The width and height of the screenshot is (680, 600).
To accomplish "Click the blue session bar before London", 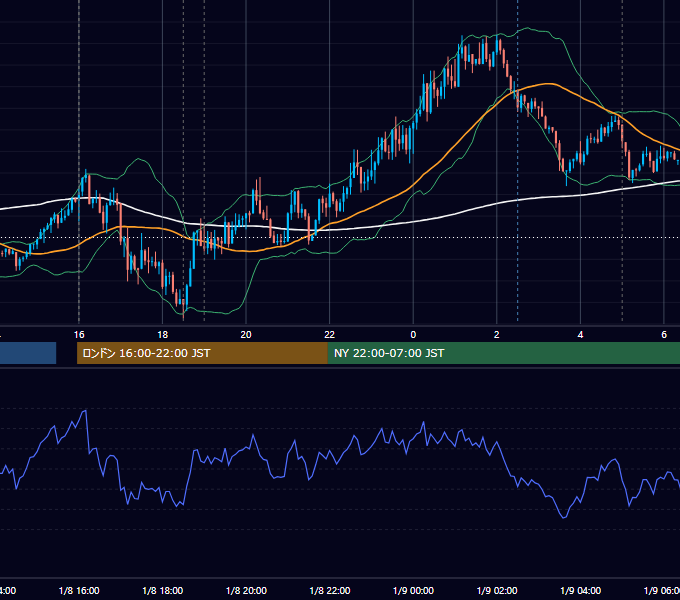I will (28, 353).
